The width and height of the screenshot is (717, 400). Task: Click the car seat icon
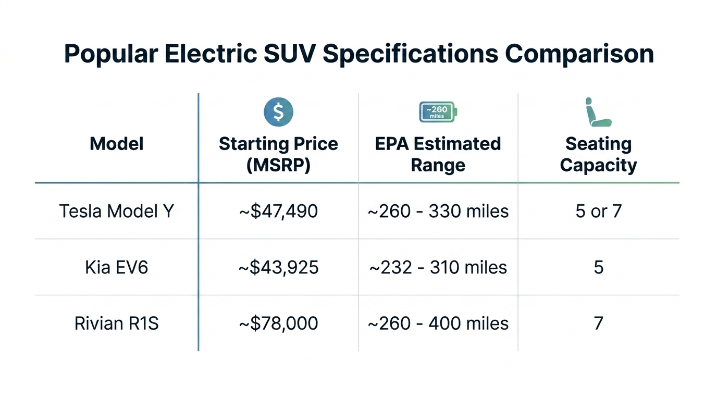pos(598,112)
